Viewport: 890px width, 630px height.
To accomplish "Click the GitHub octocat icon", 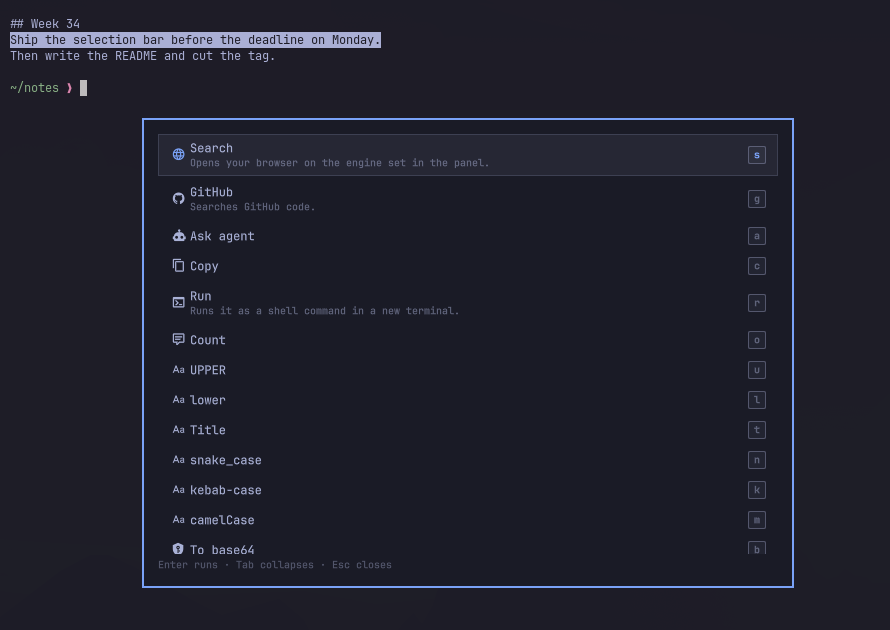I will coord(178,199).
